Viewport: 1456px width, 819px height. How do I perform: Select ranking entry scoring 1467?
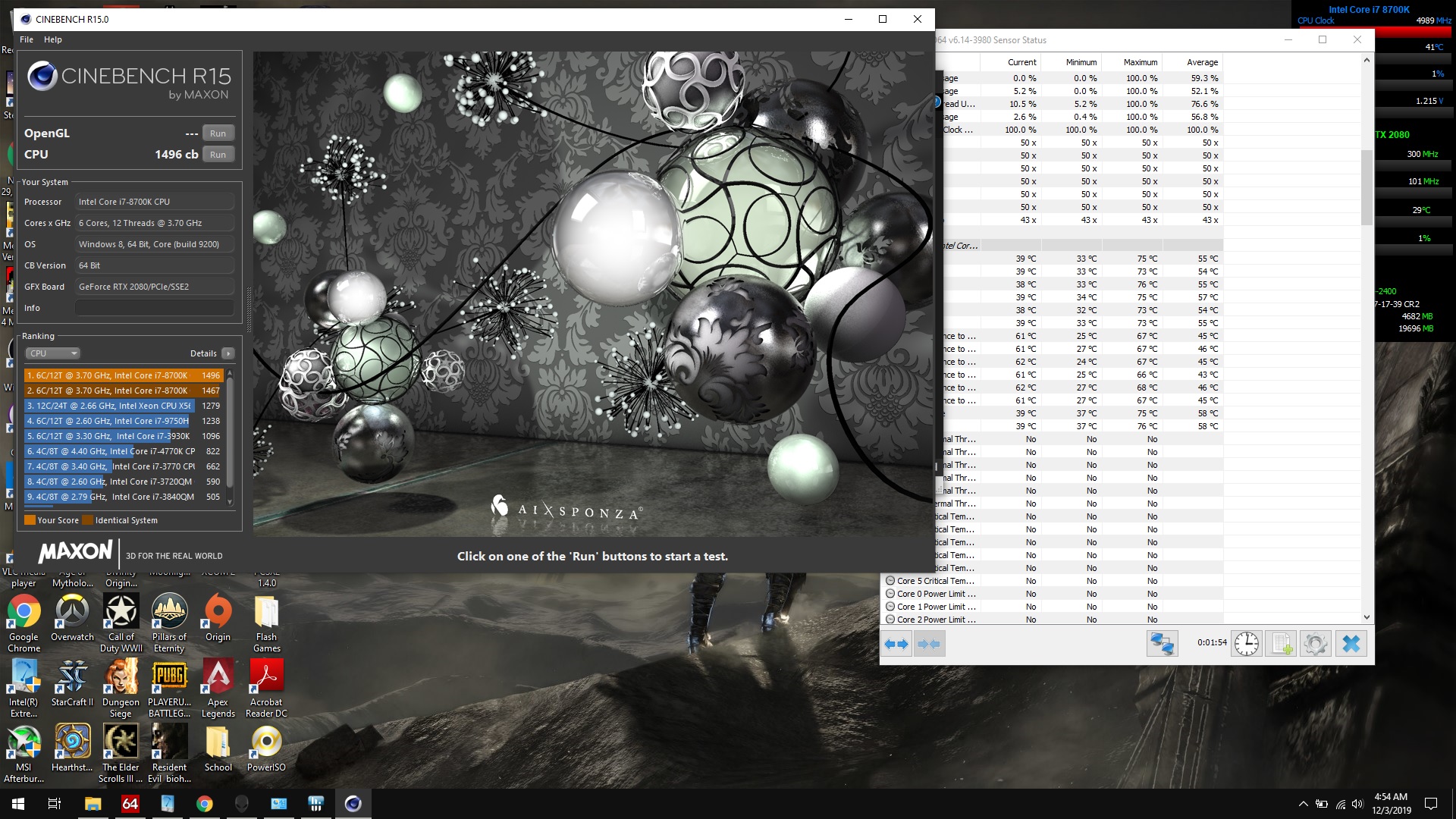click(x=124, y=391)
